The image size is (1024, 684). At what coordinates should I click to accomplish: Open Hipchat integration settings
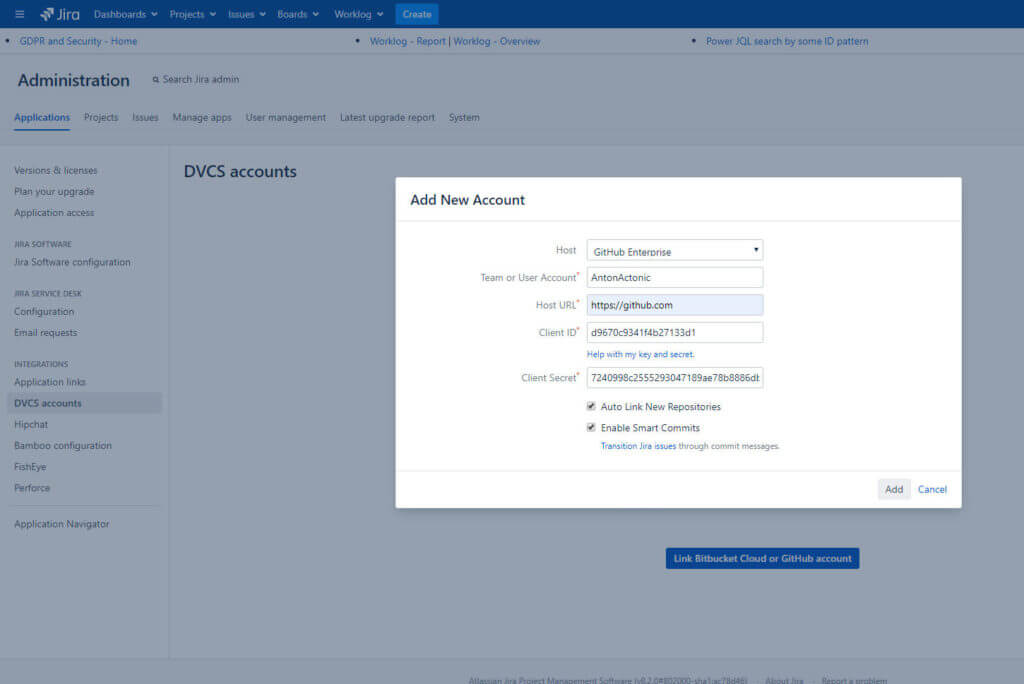tap(31, 425)
